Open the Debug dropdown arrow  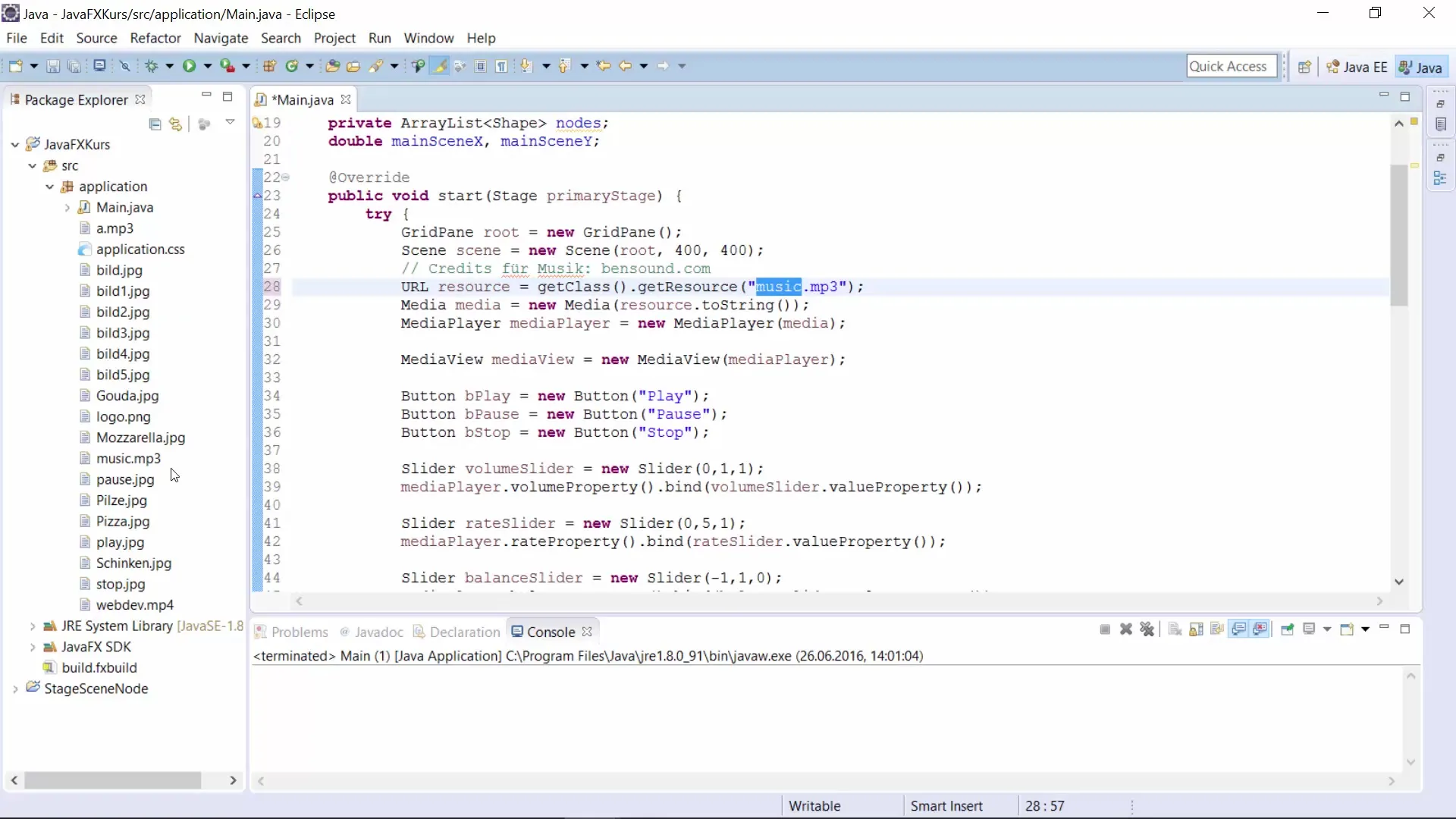[169, 66]
